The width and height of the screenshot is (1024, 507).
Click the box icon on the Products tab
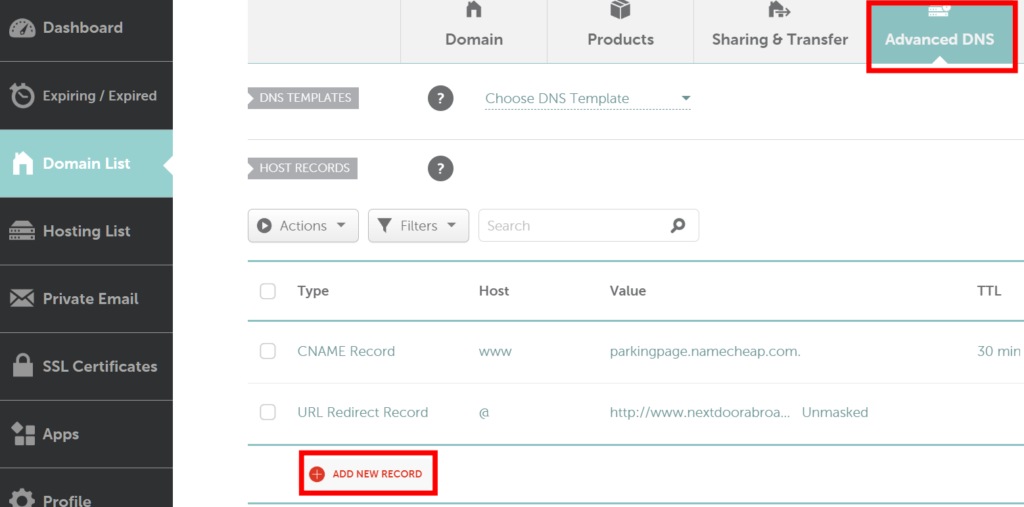click(x=620, y=9)
